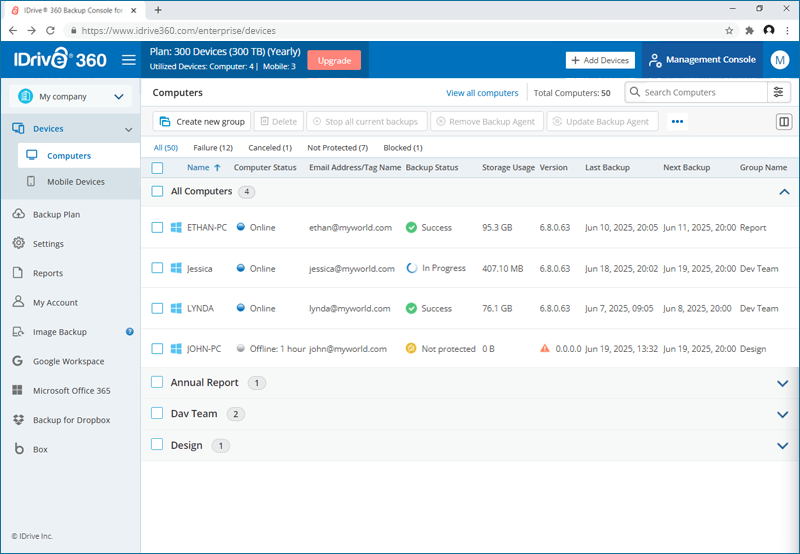Open the My company dropdown

(x=70, y=96)
